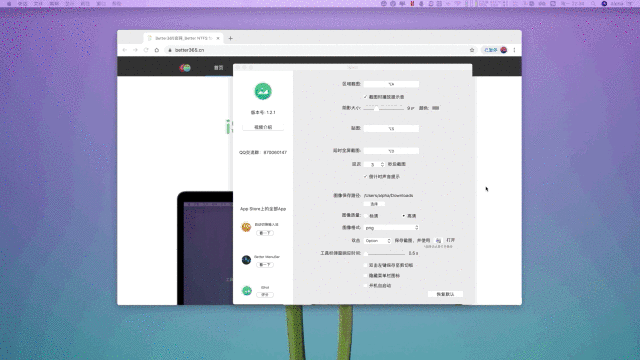Toggle the 截图时播放提示音 checkbox
This screenshot has height=360, width=640.
click(x=366, y=97)
